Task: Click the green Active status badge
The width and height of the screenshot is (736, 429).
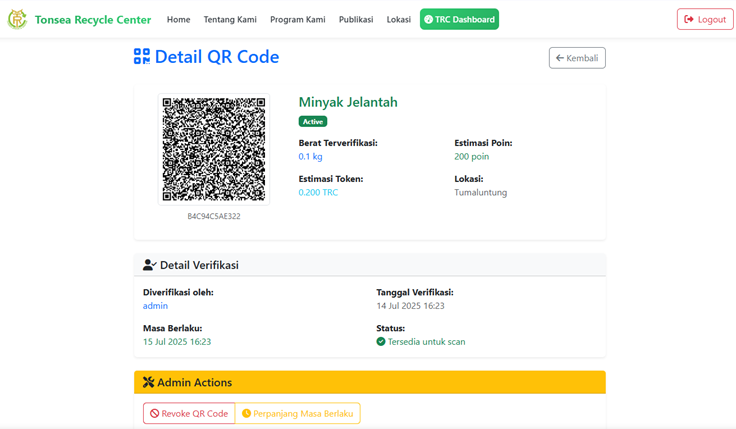Action: pos(313,121)
